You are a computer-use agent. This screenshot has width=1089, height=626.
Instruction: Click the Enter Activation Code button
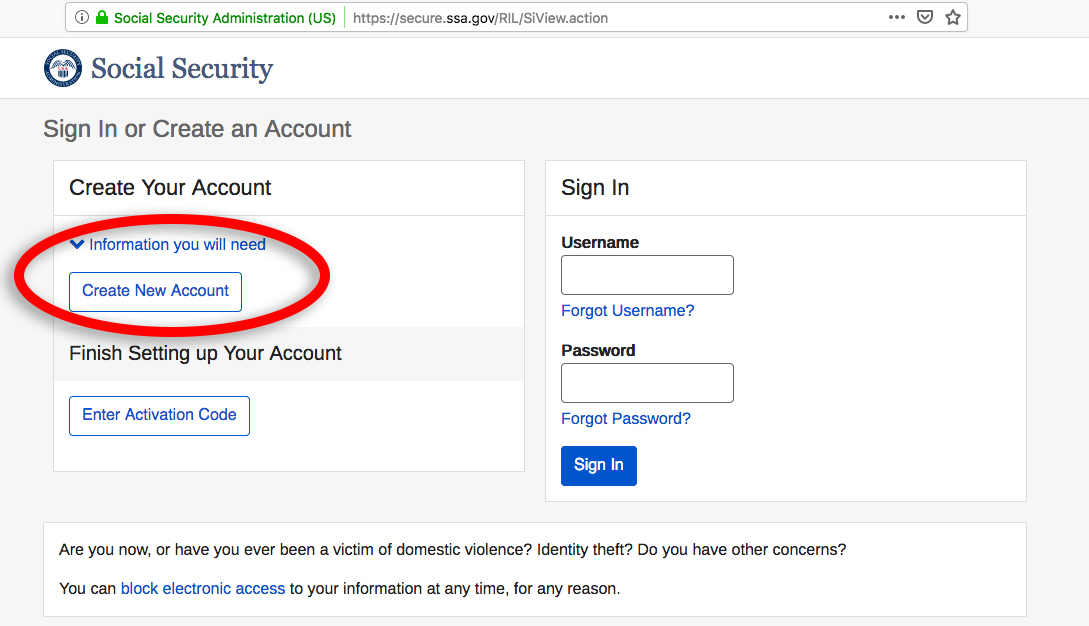(159, 415)
